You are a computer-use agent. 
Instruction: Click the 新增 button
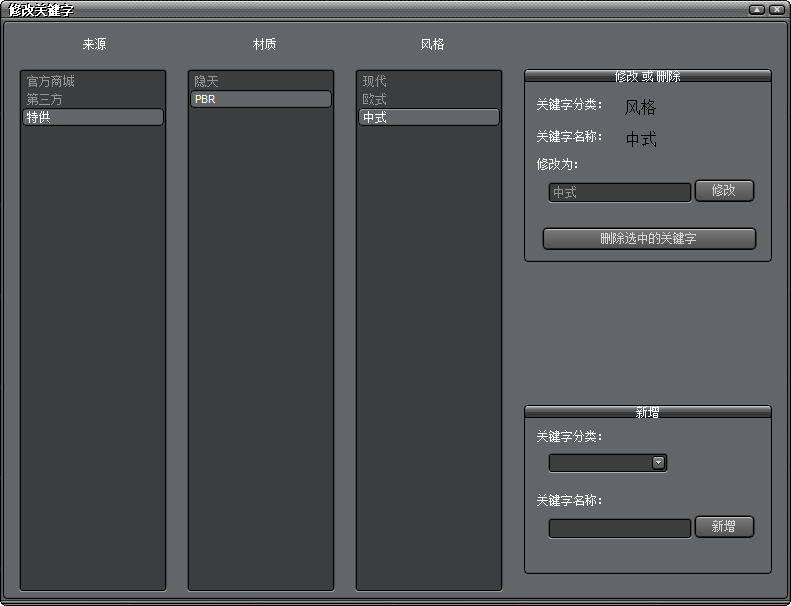pos(724,527)
